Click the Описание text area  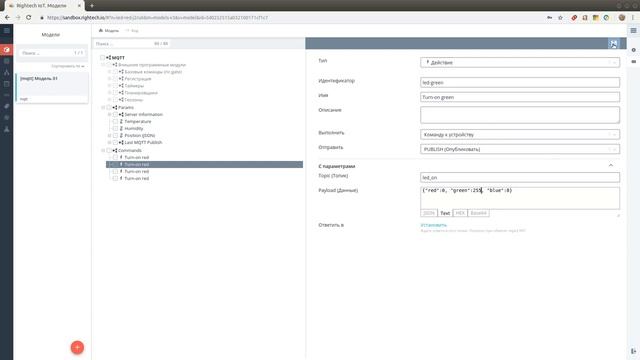(520, 115)
